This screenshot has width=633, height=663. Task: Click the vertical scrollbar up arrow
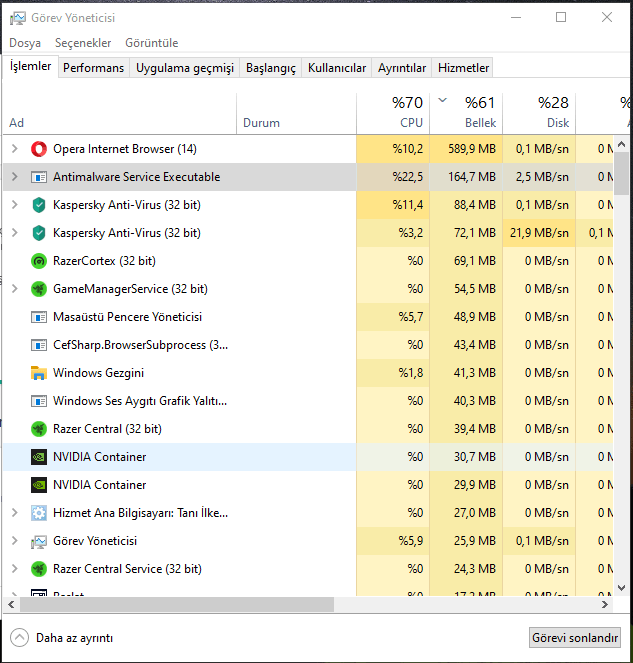(621, 144)
